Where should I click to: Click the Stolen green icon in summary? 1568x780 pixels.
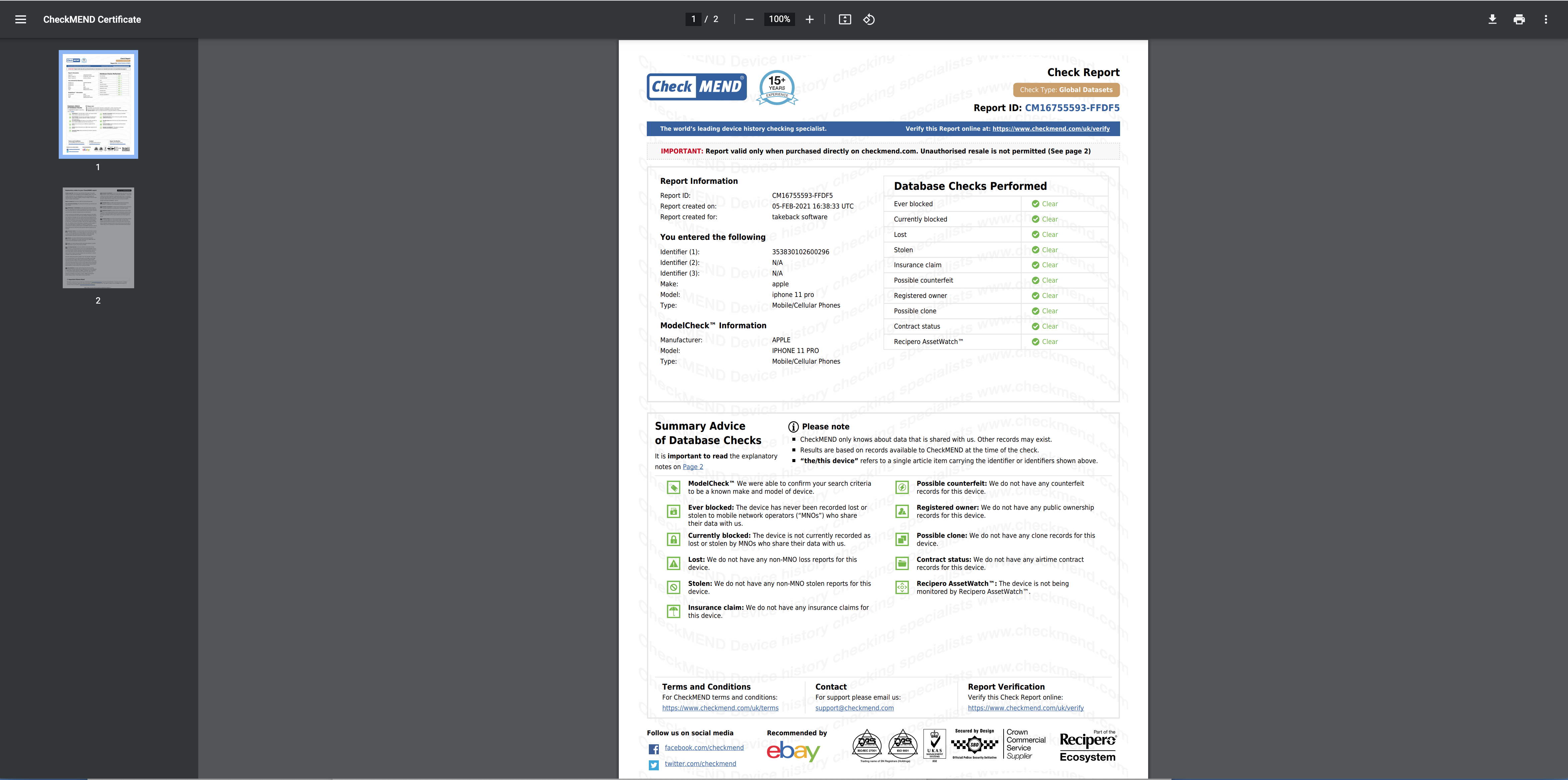click(673, 588)
